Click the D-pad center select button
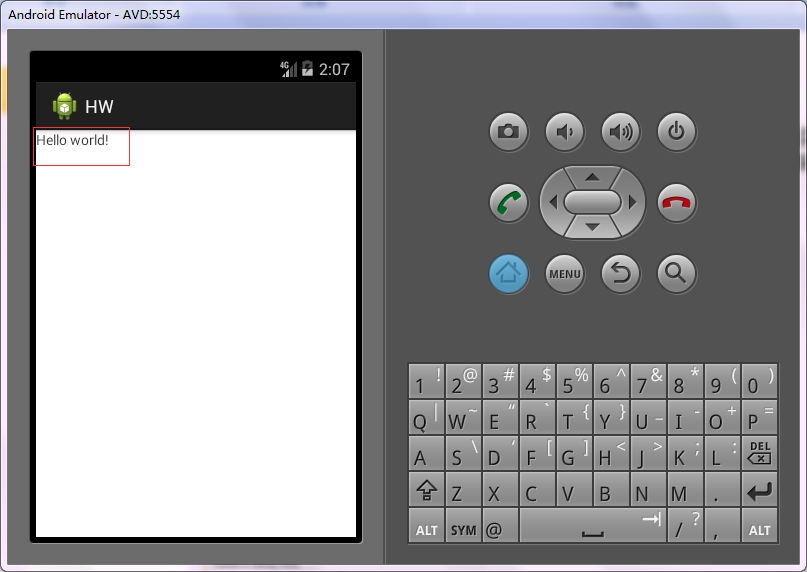807x572 pixels. tap(592, 202)
